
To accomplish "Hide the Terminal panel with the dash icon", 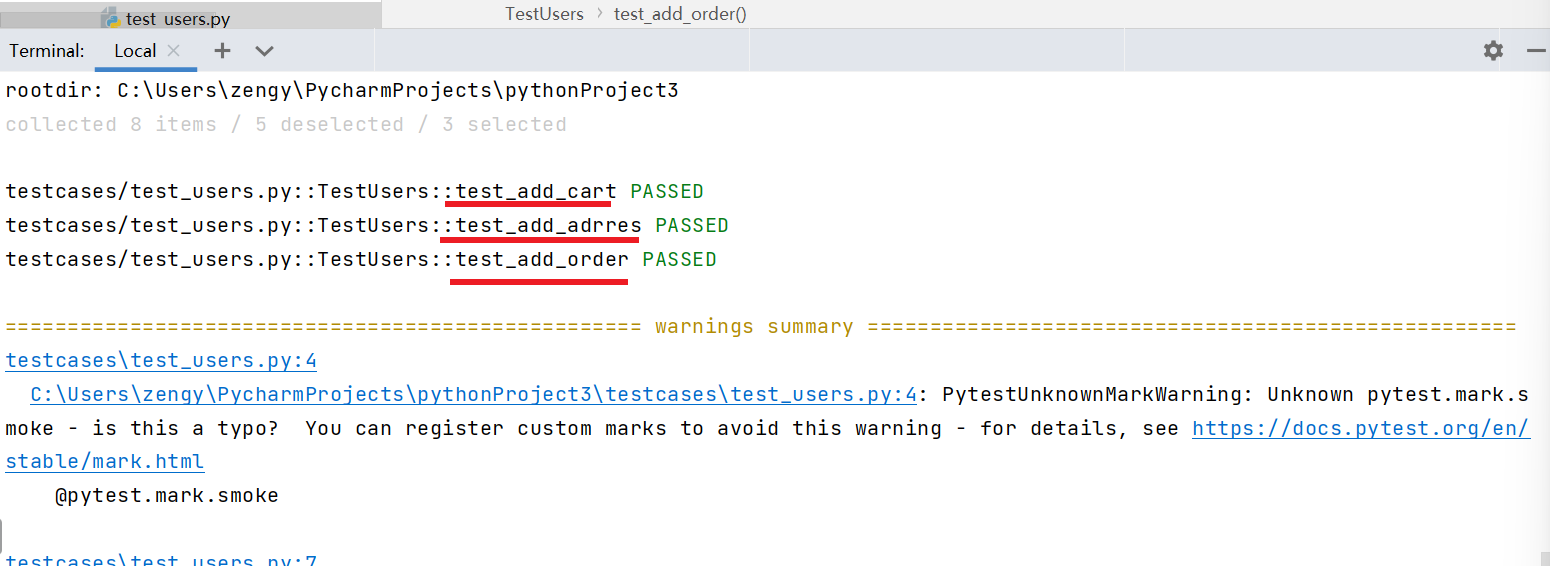I will click(1537, 51).
